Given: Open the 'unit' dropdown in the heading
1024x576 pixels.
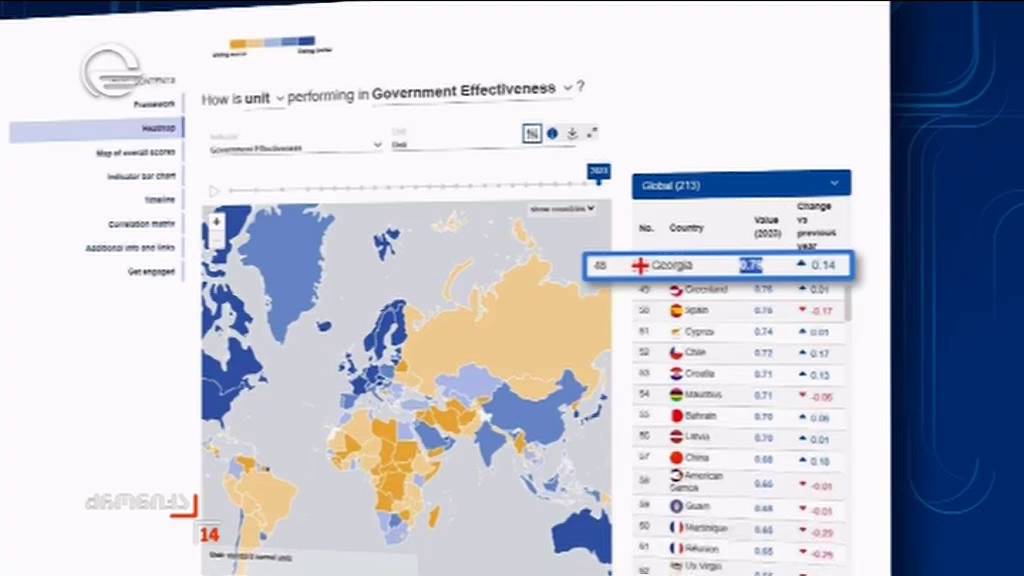Looking at the screenshot, I should pos(264,99).
